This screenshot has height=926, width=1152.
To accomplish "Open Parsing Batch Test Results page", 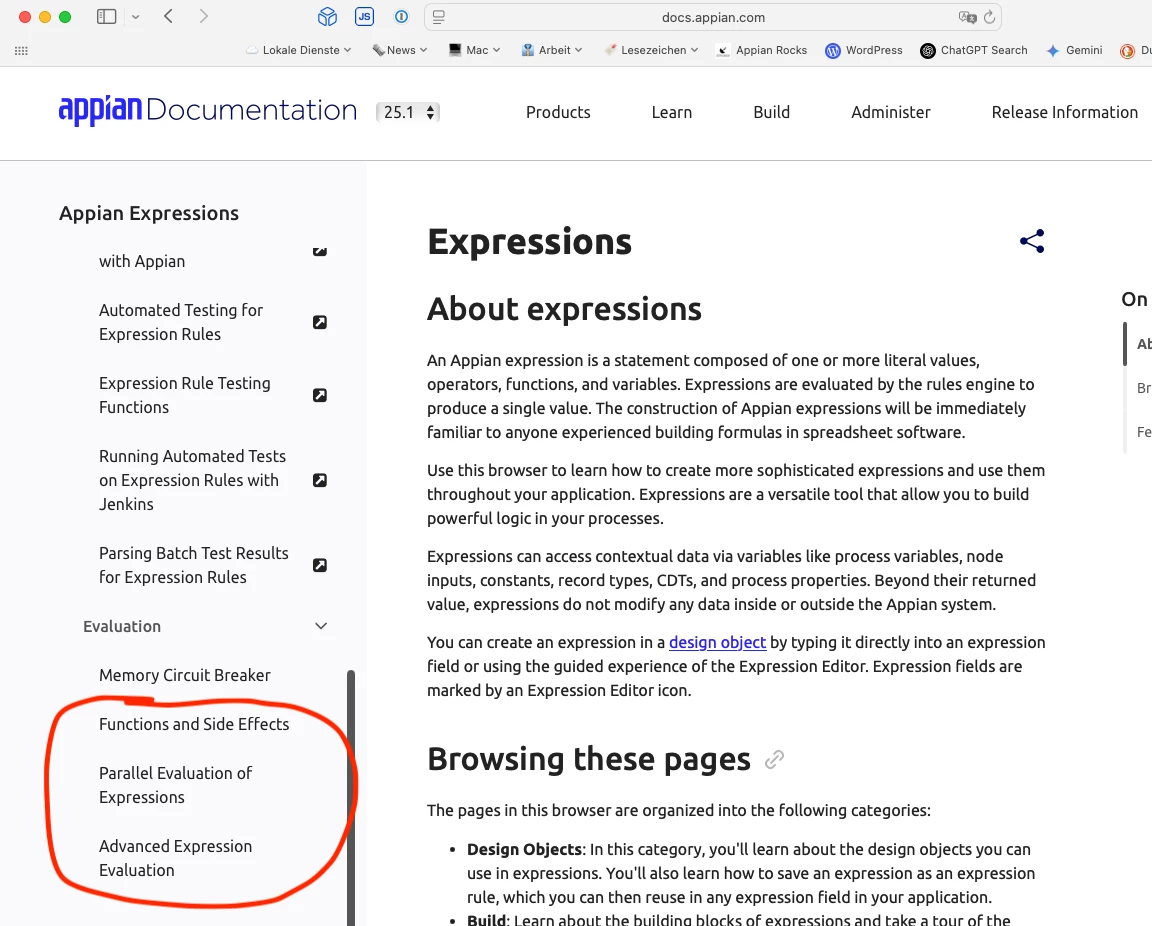I will [x=194, y=565].
